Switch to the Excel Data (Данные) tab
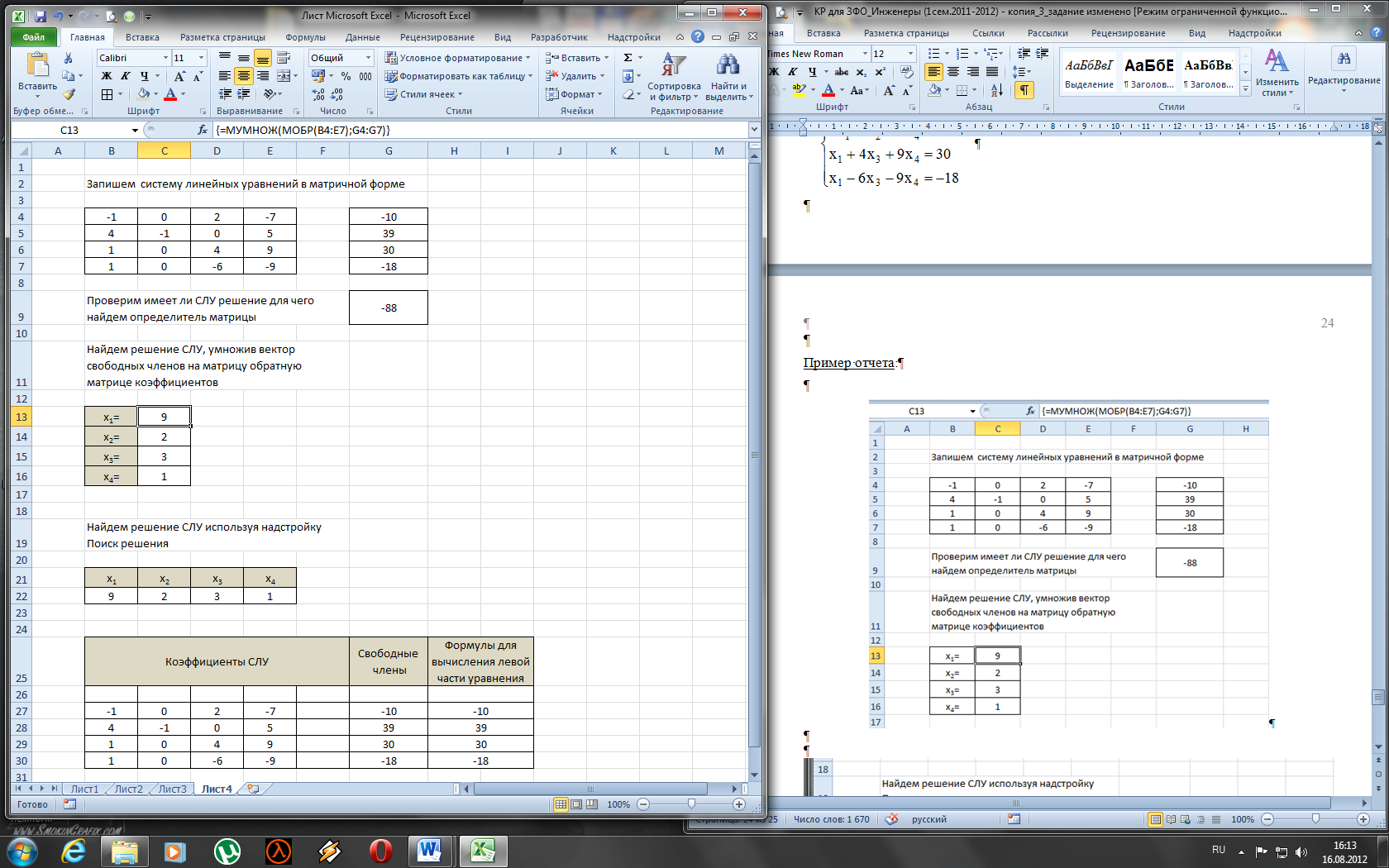 click(x=363, y=37)
